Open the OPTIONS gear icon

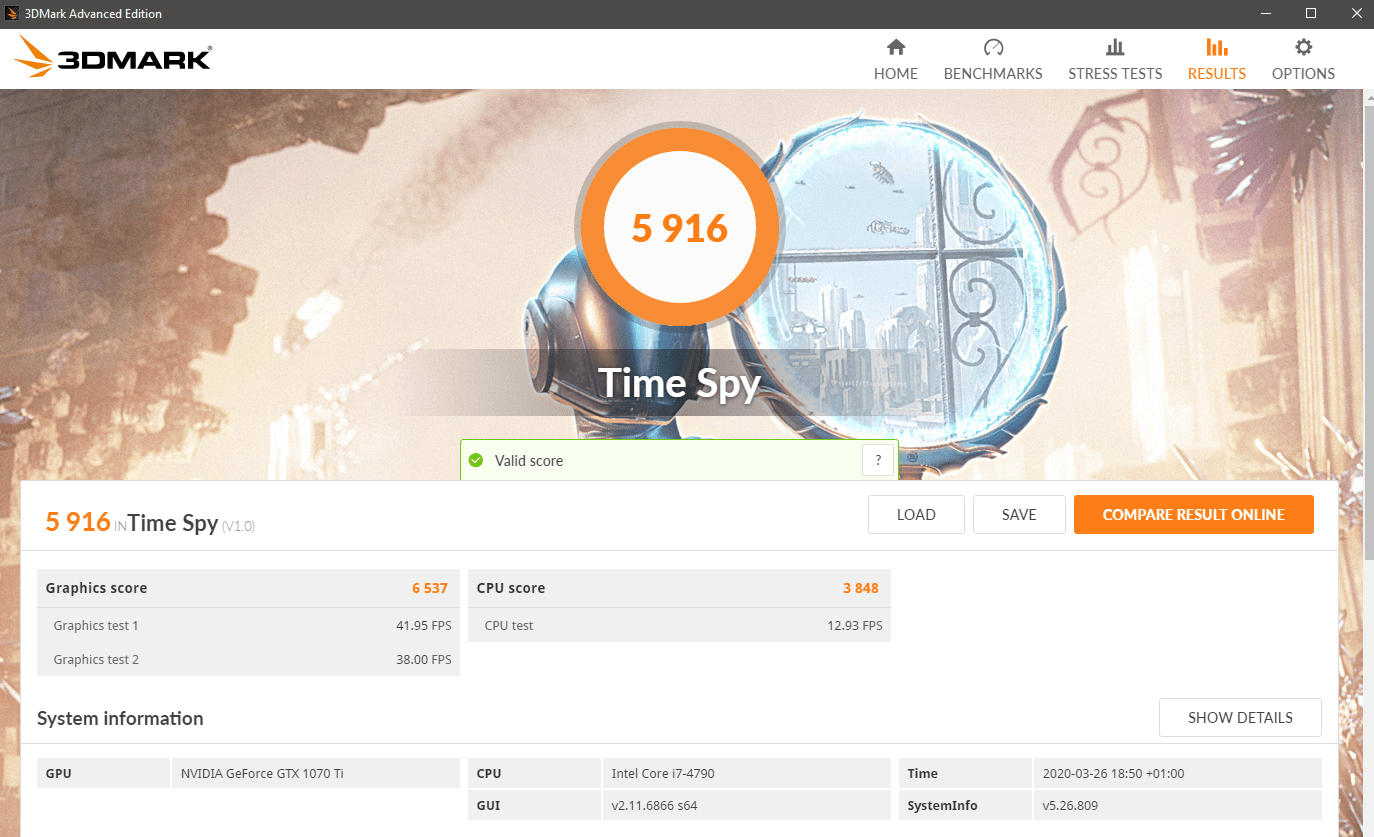(1303, 47)
